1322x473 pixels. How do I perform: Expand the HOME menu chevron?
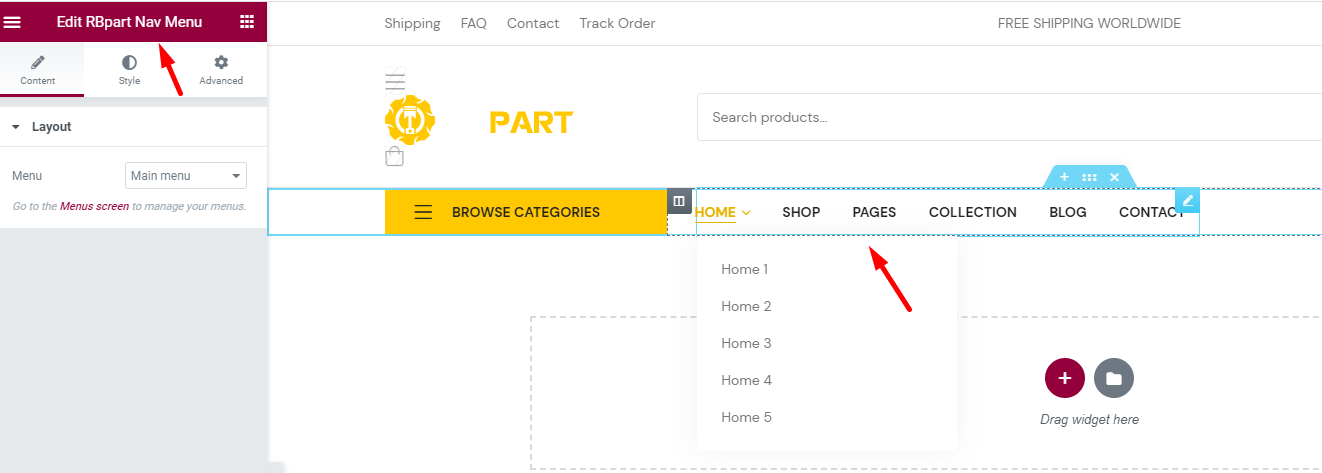pos(746,213)
